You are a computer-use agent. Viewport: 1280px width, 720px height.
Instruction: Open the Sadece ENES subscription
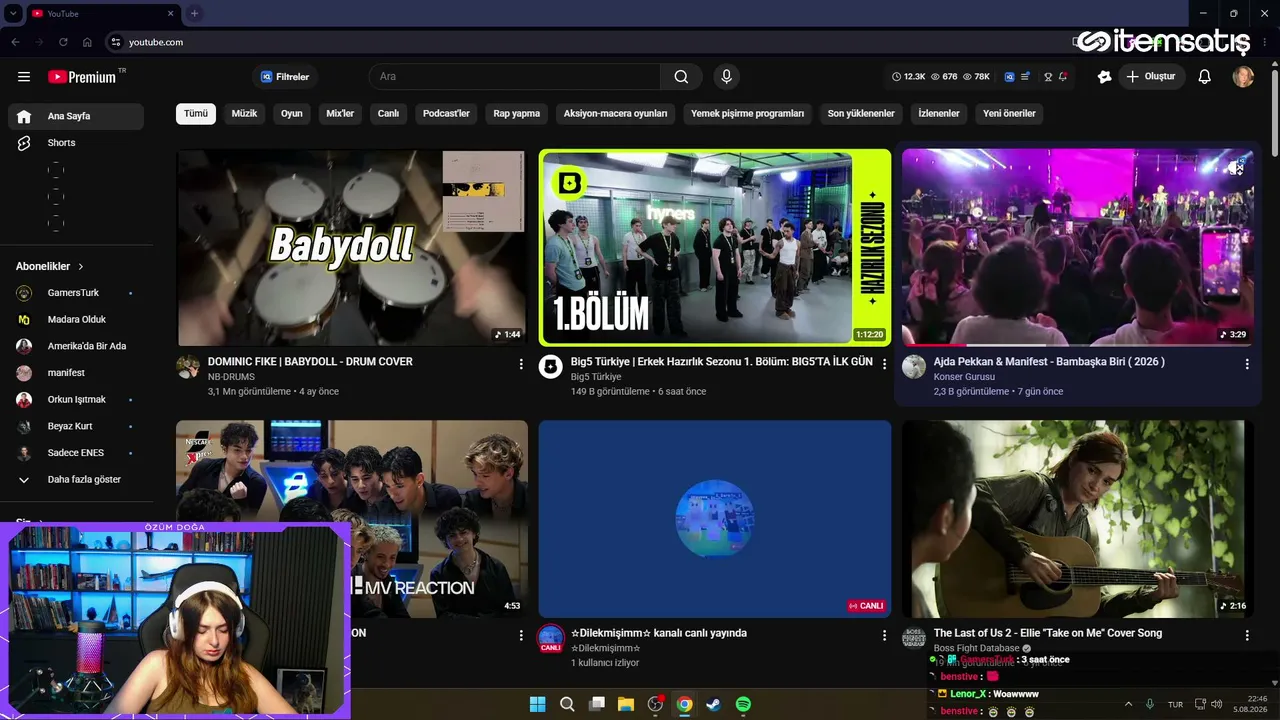pyautogui.click(x=76, y=453)
